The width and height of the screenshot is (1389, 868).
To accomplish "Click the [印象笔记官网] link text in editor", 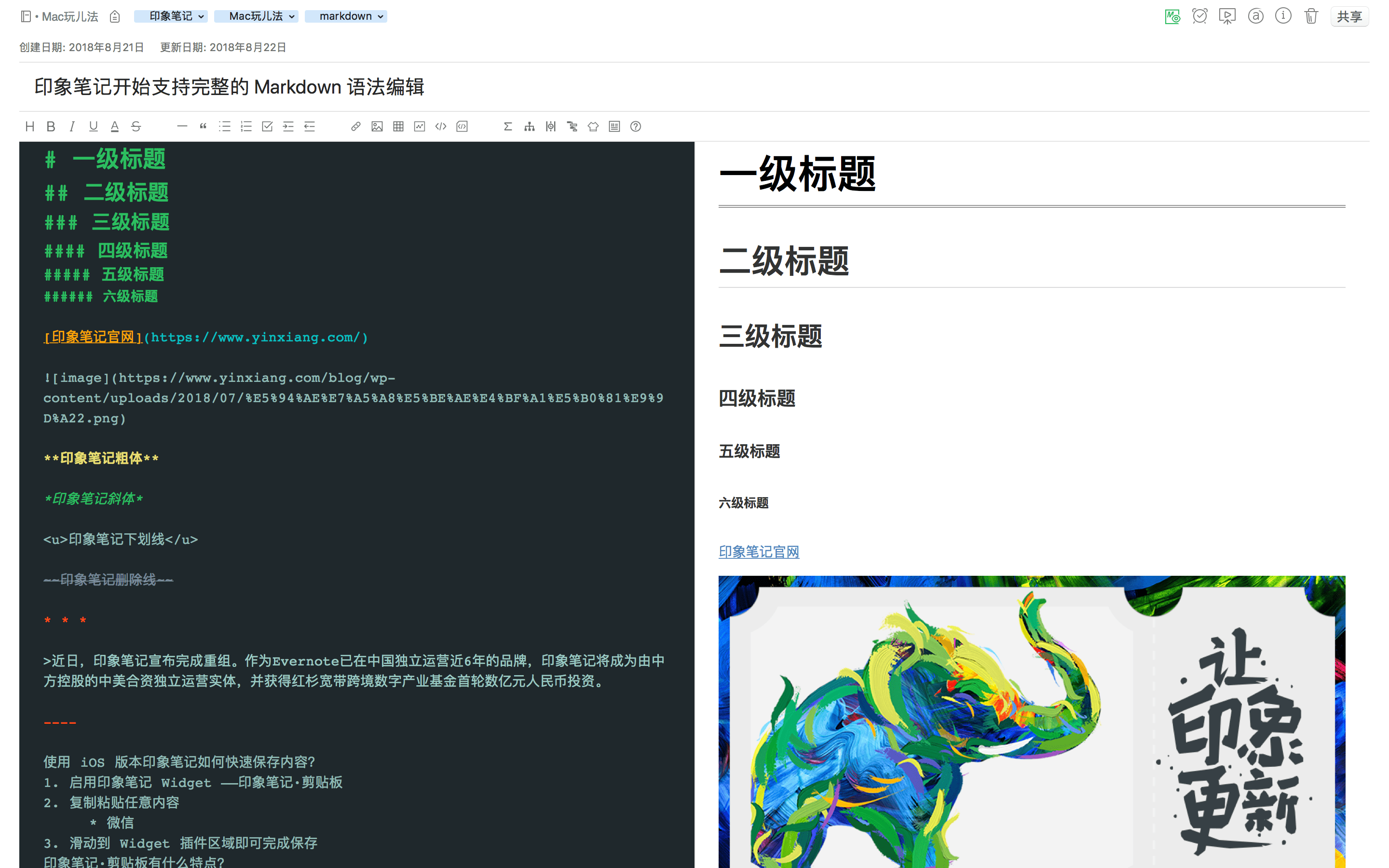I will coord(93,337).
